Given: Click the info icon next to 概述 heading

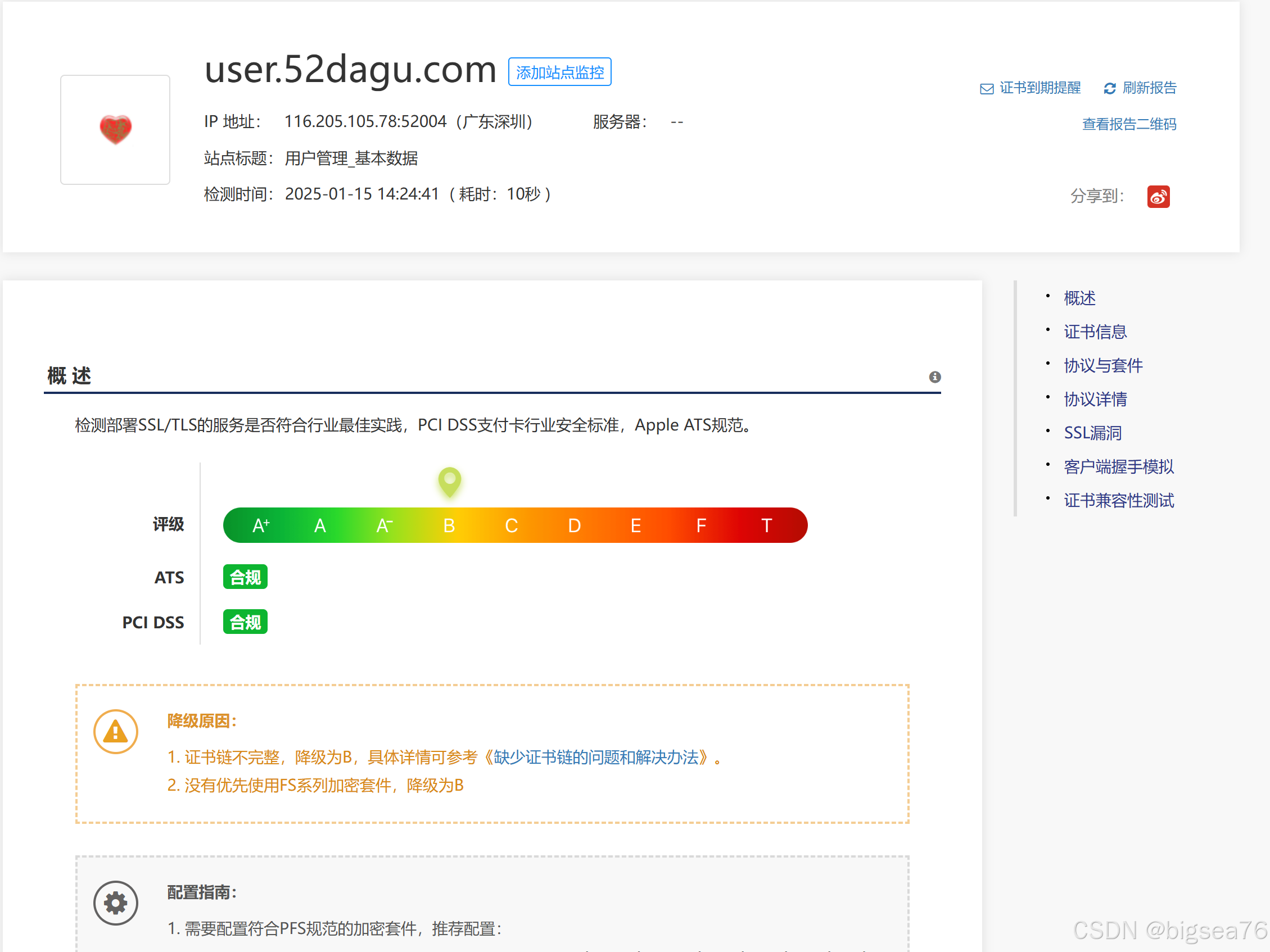Looking at the screenshot, I should [x=936, y=377].
